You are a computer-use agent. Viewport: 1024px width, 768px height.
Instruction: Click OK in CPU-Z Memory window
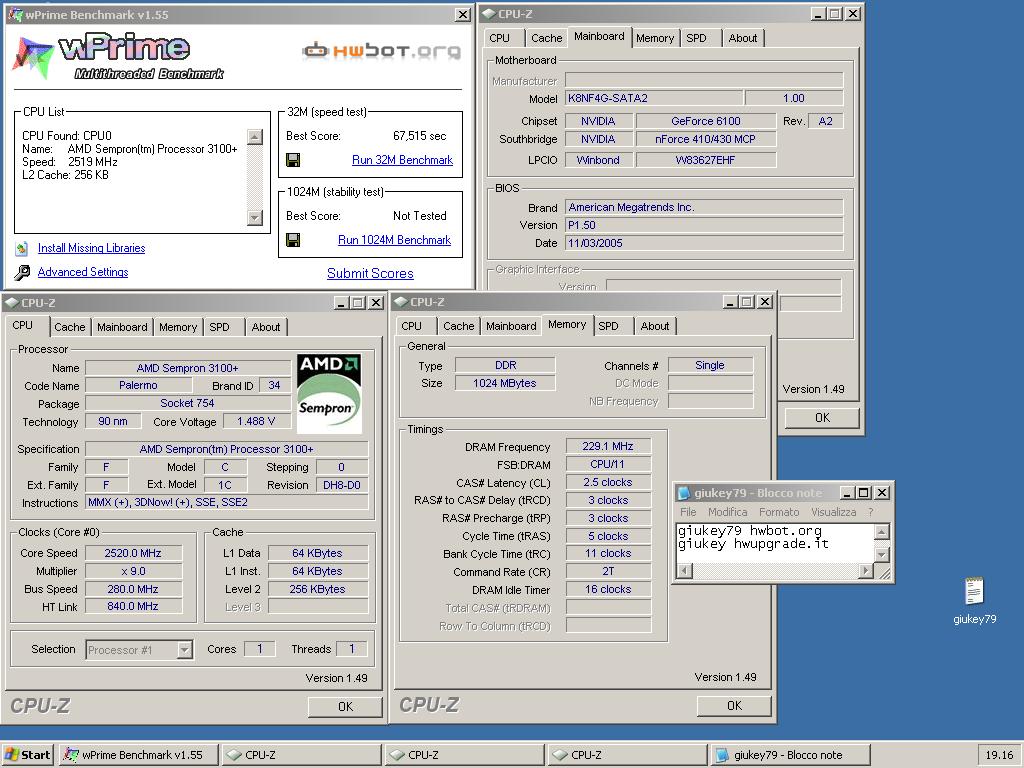point(734,706)
